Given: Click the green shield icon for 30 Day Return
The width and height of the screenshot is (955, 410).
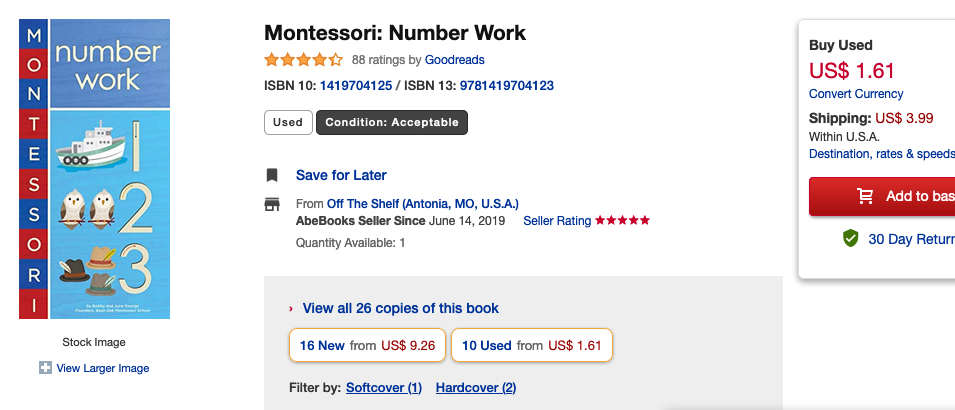Looking at the screenshot, I should (850, 238).
